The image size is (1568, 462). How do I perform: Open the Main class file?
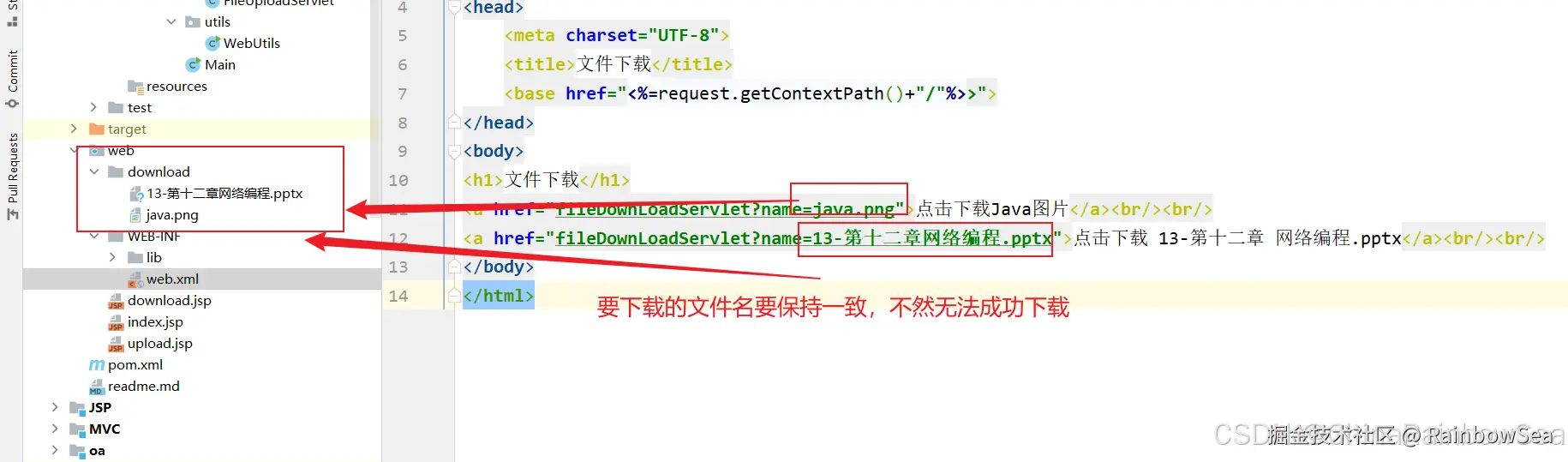click(211, 64)
